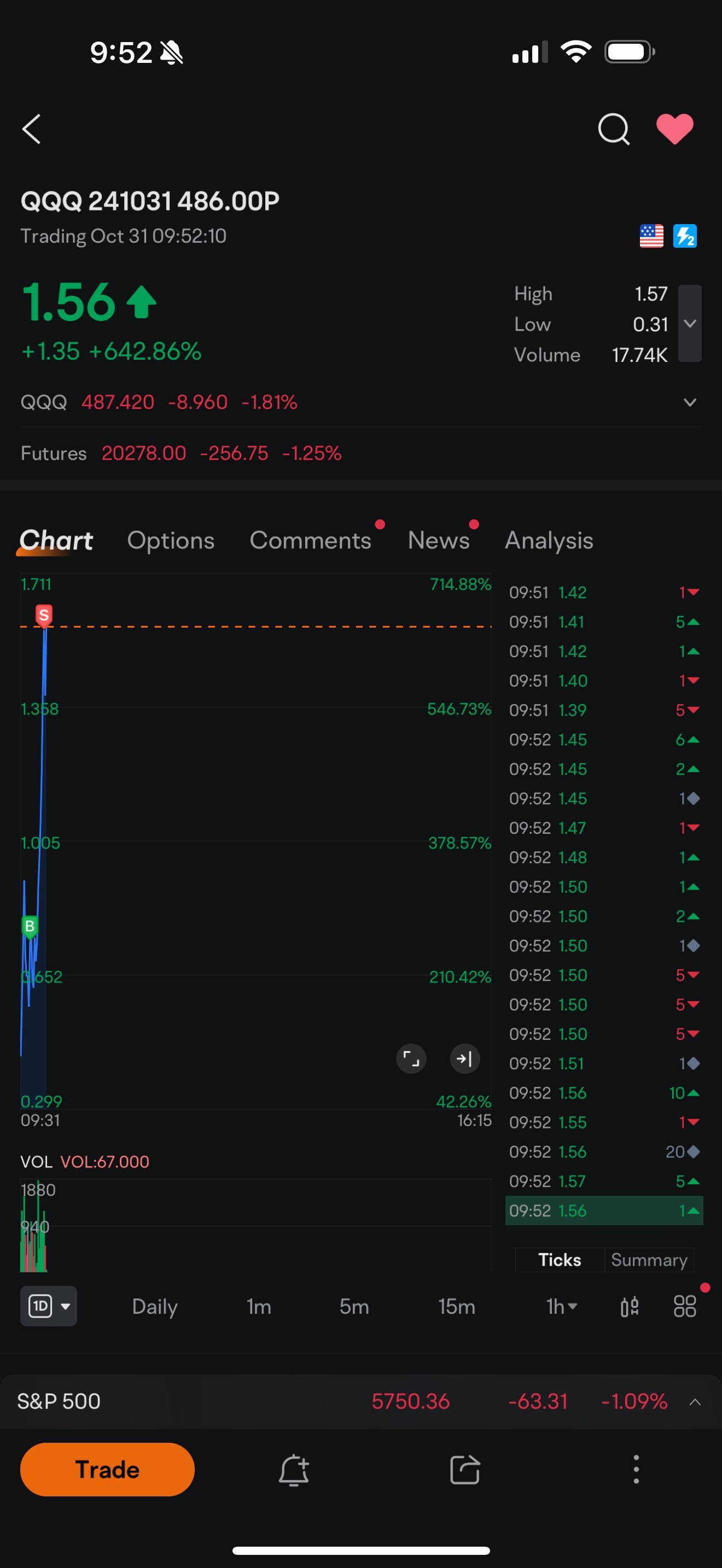Select the Ticks view toggle
This screenshot has width=722, height=1568.
point(560,1260)
